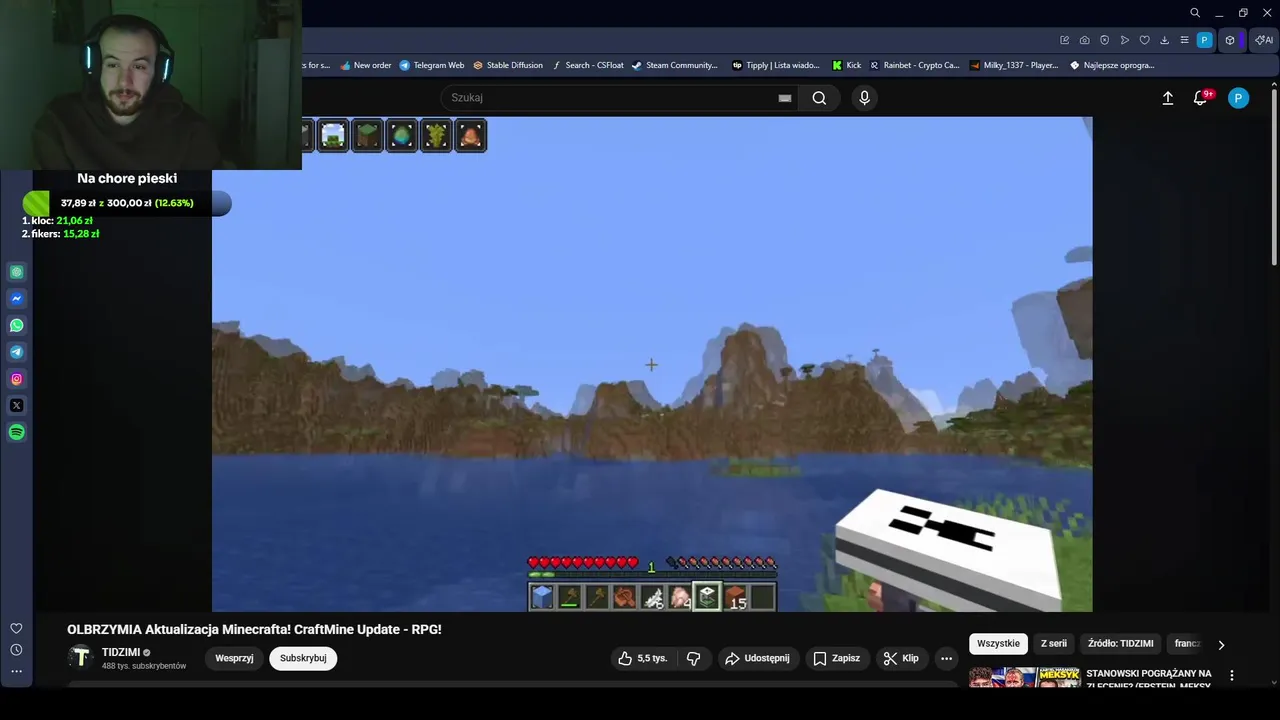
Task: Open sidebar history clock icon
Action: (x=16, y=650)
